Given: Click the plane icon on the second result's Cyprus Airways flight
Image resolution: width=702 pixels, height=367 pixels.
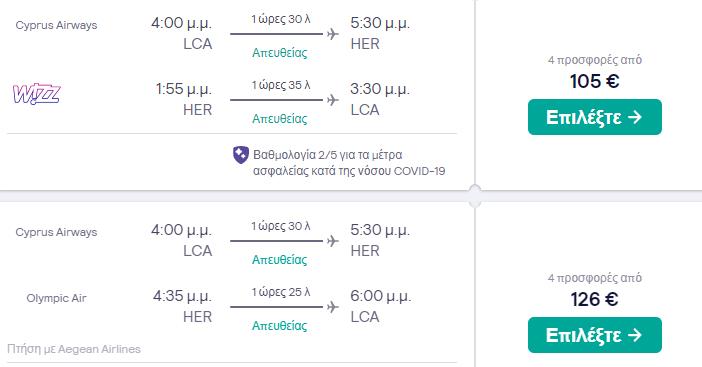Looking at the screenshot, I should [332, 241].
